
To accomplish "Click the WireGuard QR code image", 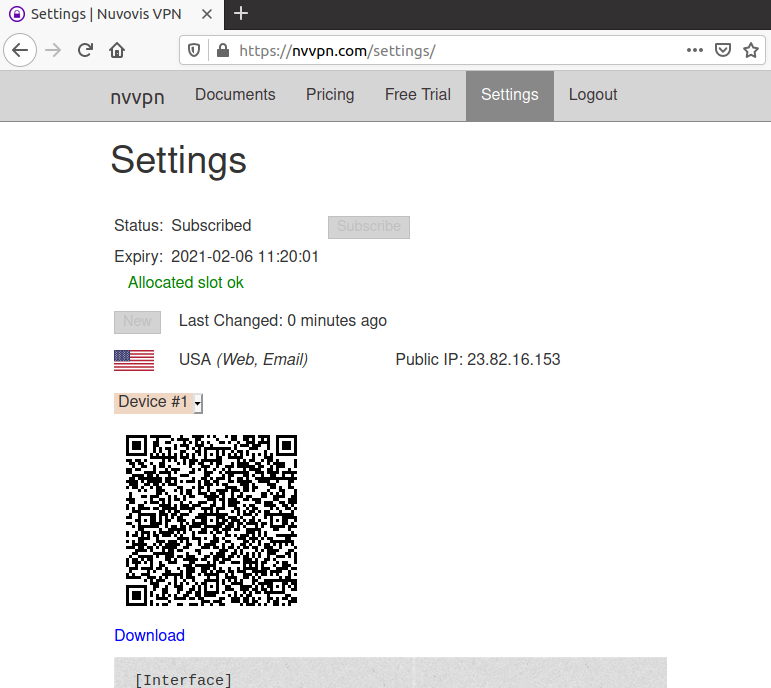I will (x=211, y=520).
